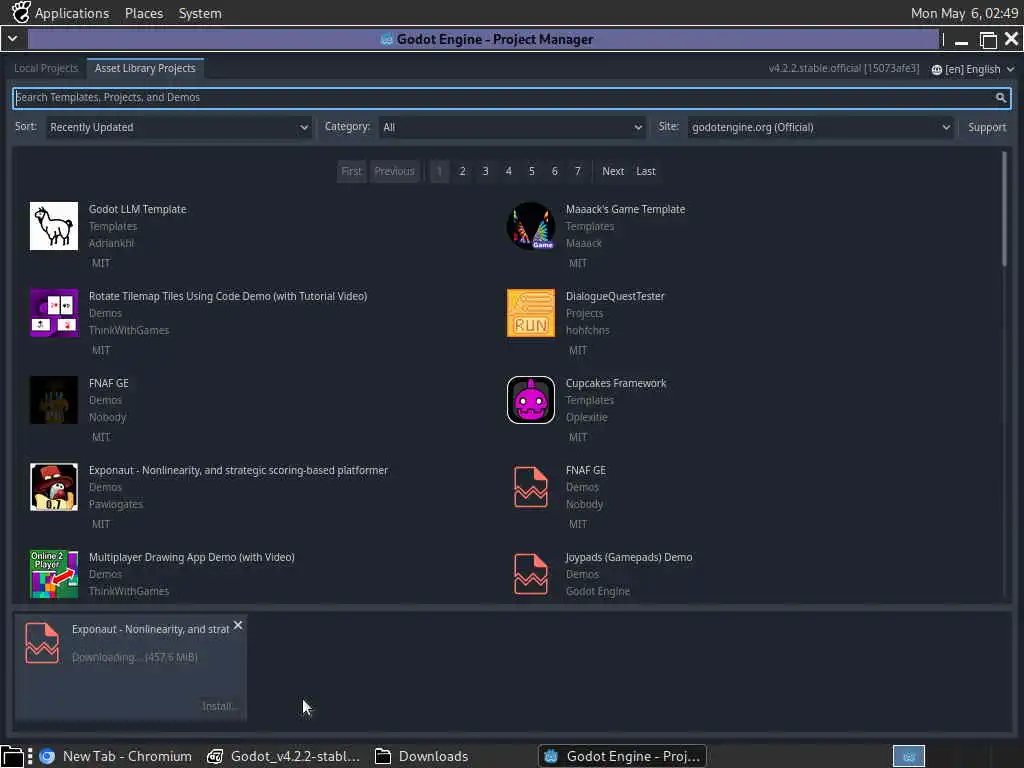The image size is (1024, 768).
Task: Go to page 7 of results
Action: tap(577, 171)
